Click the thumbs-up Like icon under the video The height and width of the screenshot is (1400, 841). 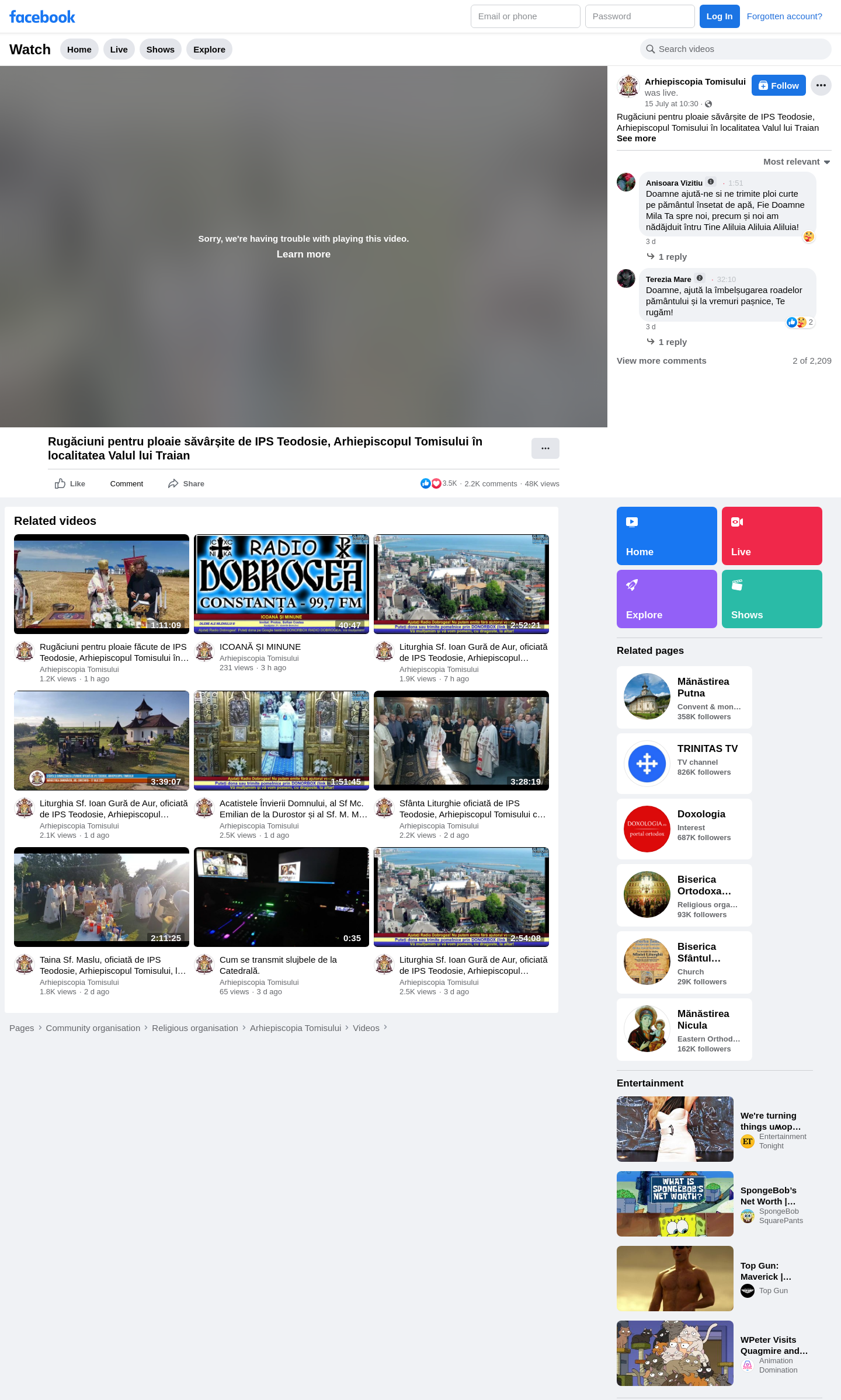(x=60, y=483)
